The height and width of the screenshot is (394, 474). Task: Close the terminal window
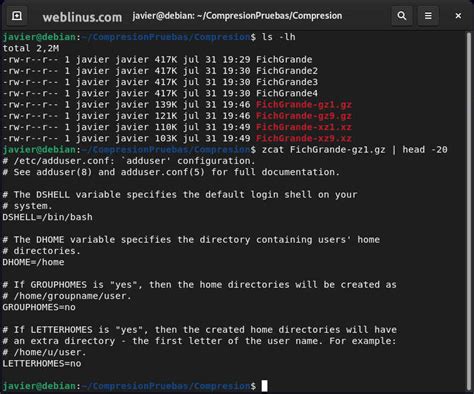(458, 16)
